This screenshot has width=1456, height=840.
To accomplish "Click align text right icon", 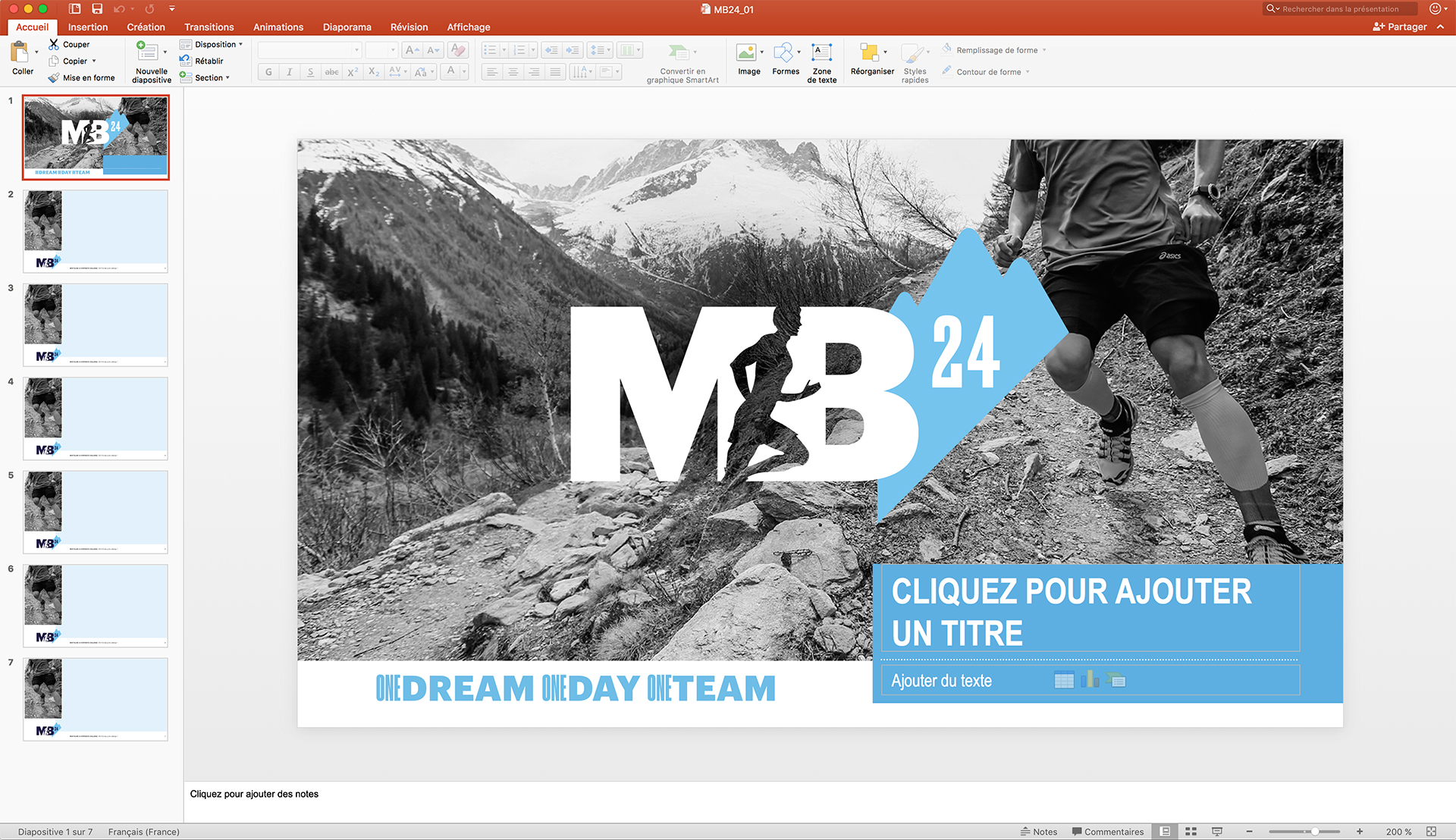I will (535, 72).
